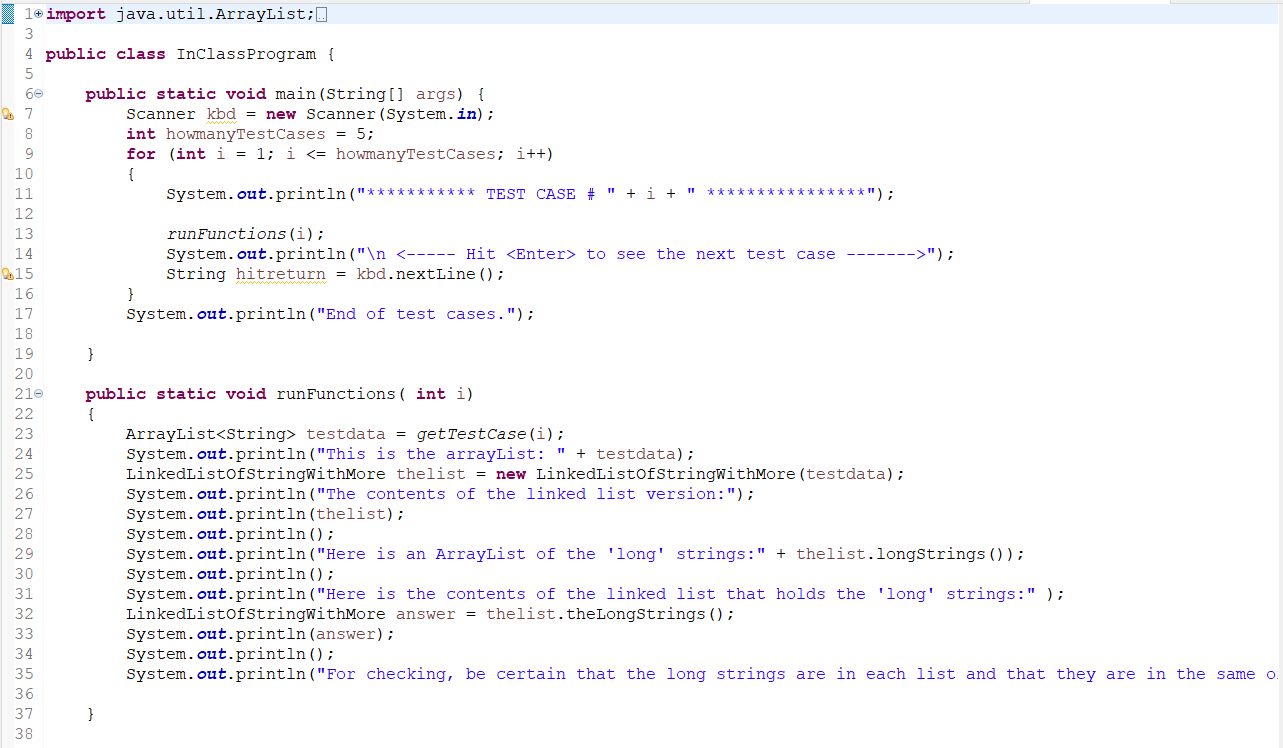Expand the collapsed import statements fold
Viewport: 1283px width, 748px height.
(36, 13)
